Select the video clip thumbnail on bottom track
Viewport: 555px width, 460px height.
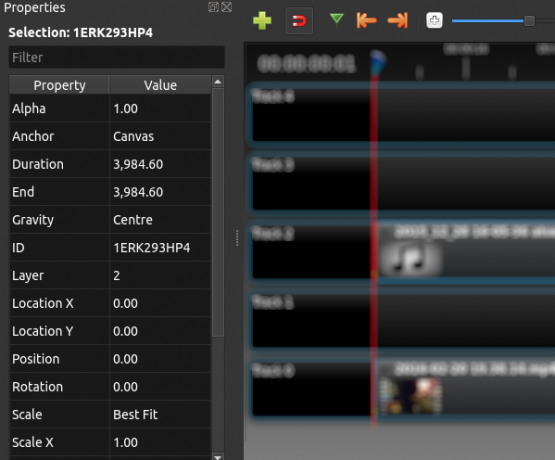click(411, 396)
